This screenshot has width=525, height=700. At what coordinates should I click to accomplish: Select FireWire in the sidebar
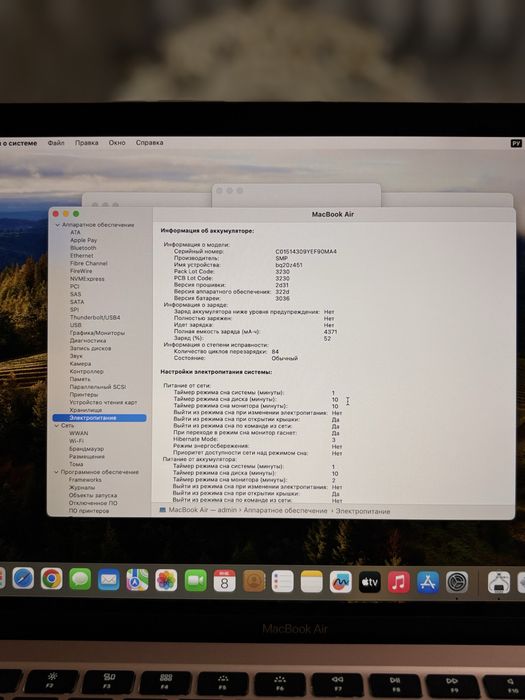click(81, 271)
